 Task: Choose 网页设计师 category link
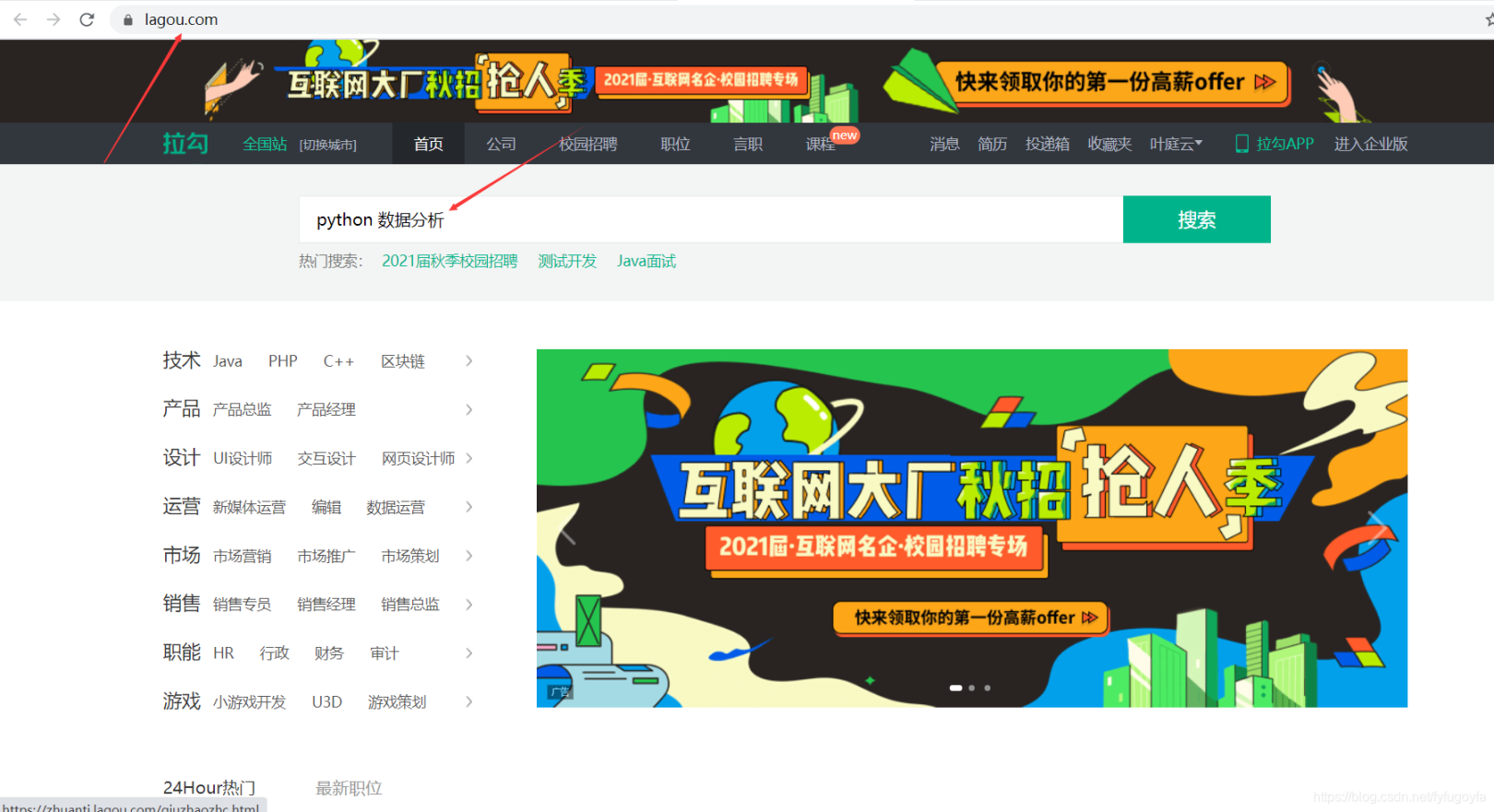coord(418,458)
